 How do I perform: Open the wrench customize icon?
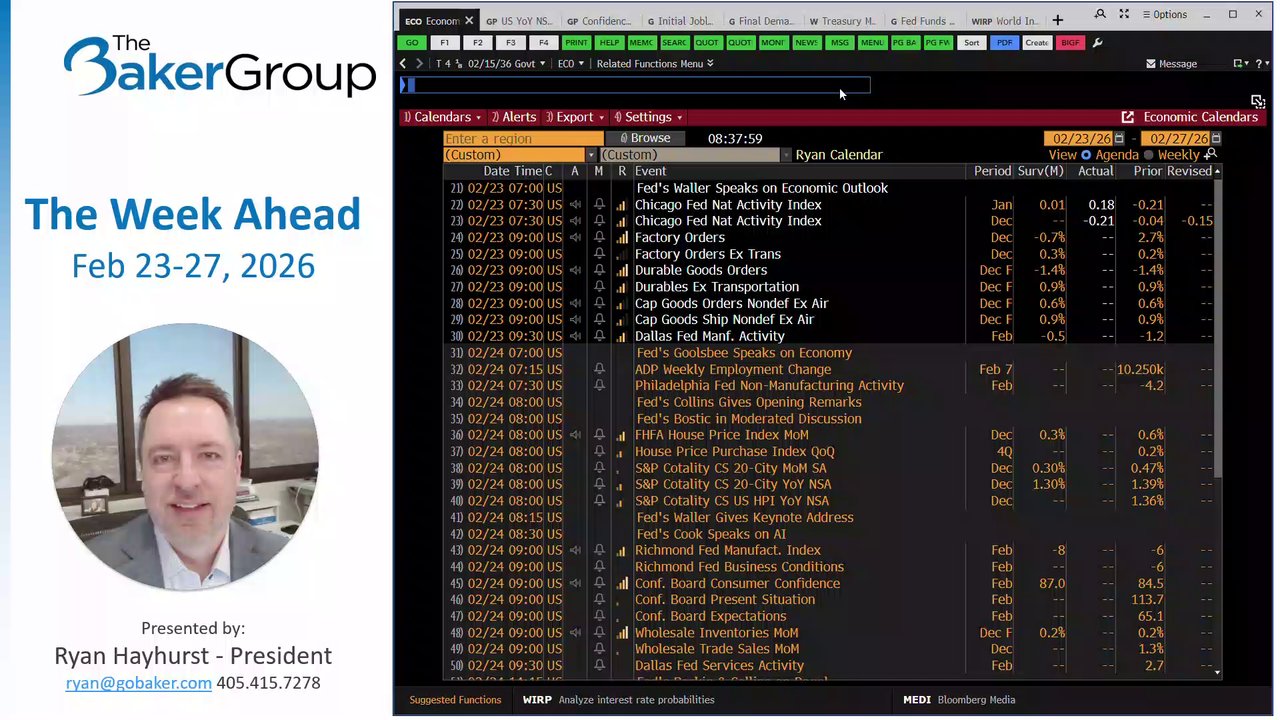point(1098,43)
